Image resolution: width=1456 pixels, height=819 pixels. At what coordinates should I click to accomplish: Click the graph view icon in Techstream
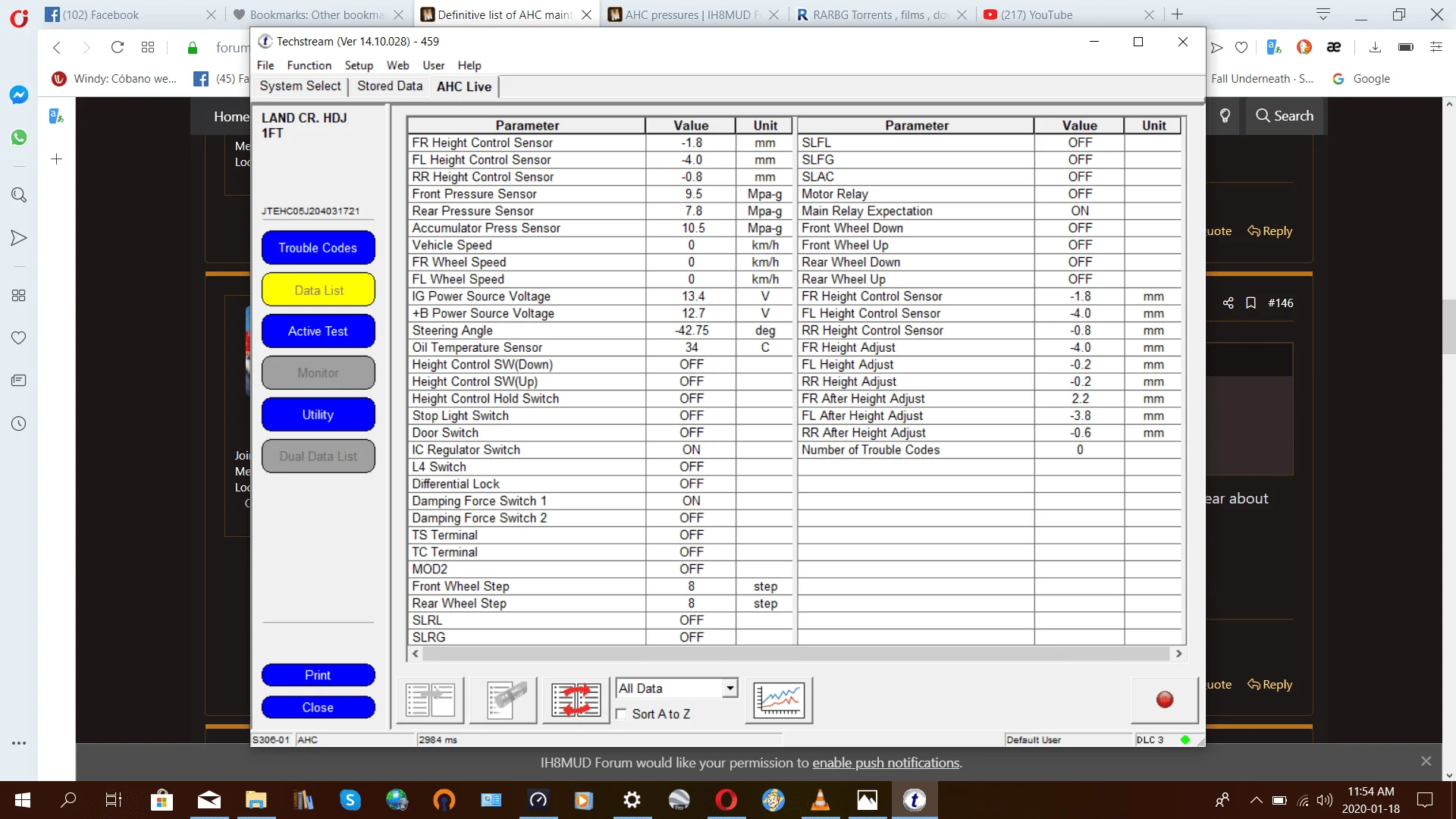pyautogui.click(x=779, y=700)
